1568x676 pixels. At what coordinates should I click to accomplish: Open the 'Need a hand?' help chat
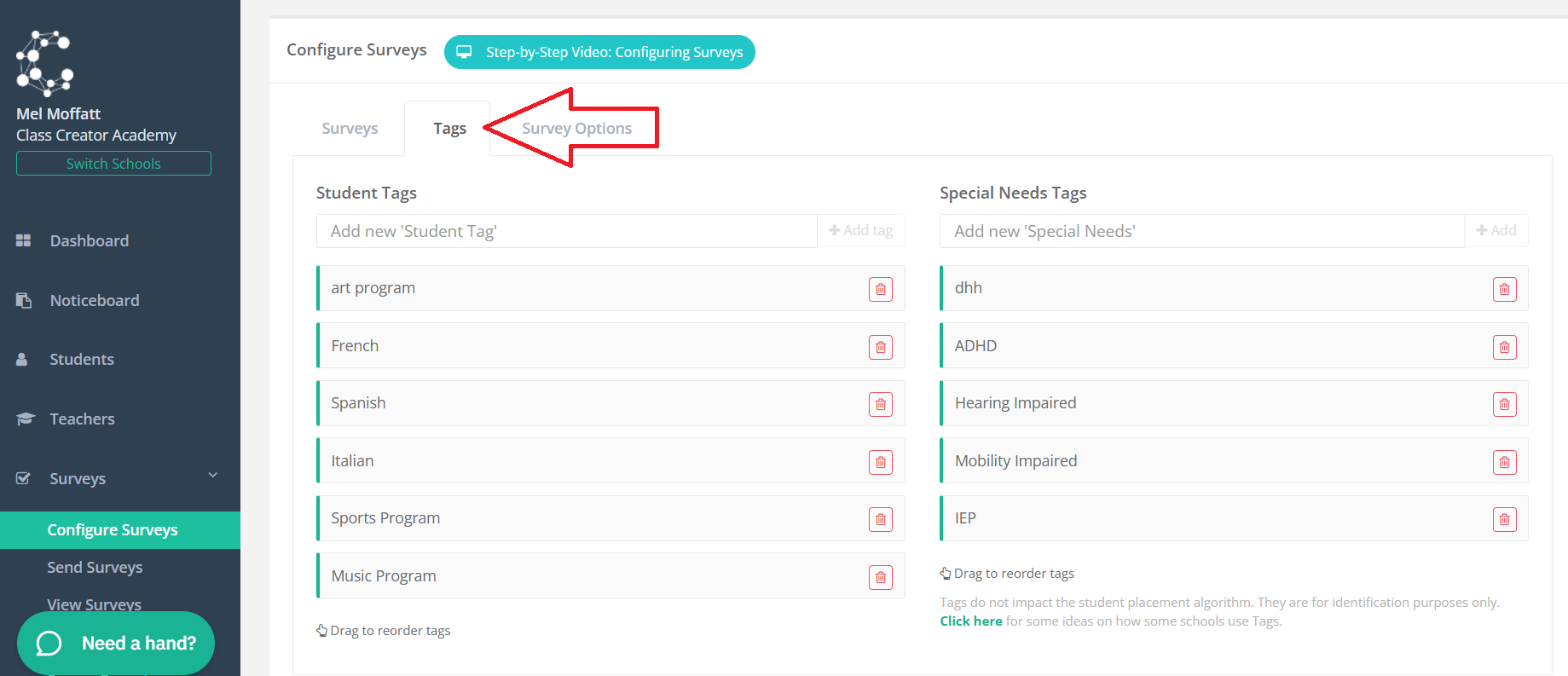click(116, 643)
